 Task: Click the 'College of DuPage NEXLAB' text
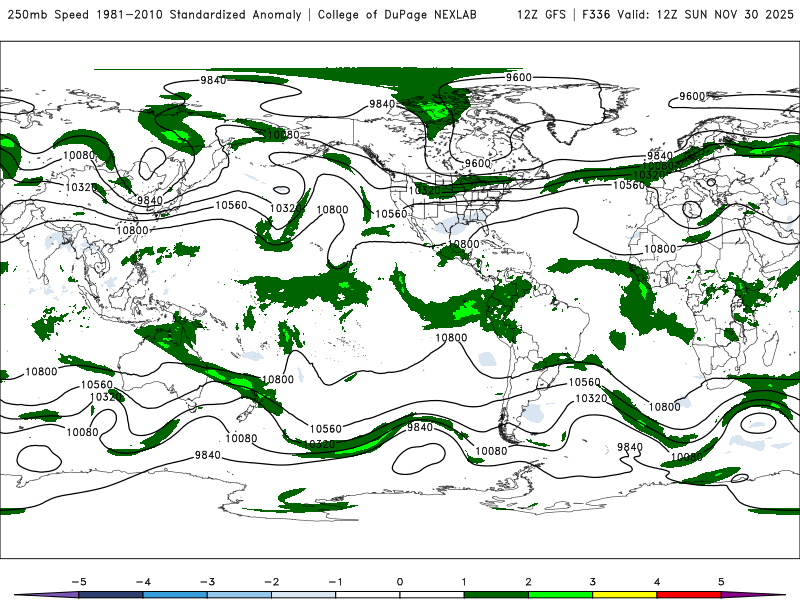click(x=397, y=15)
